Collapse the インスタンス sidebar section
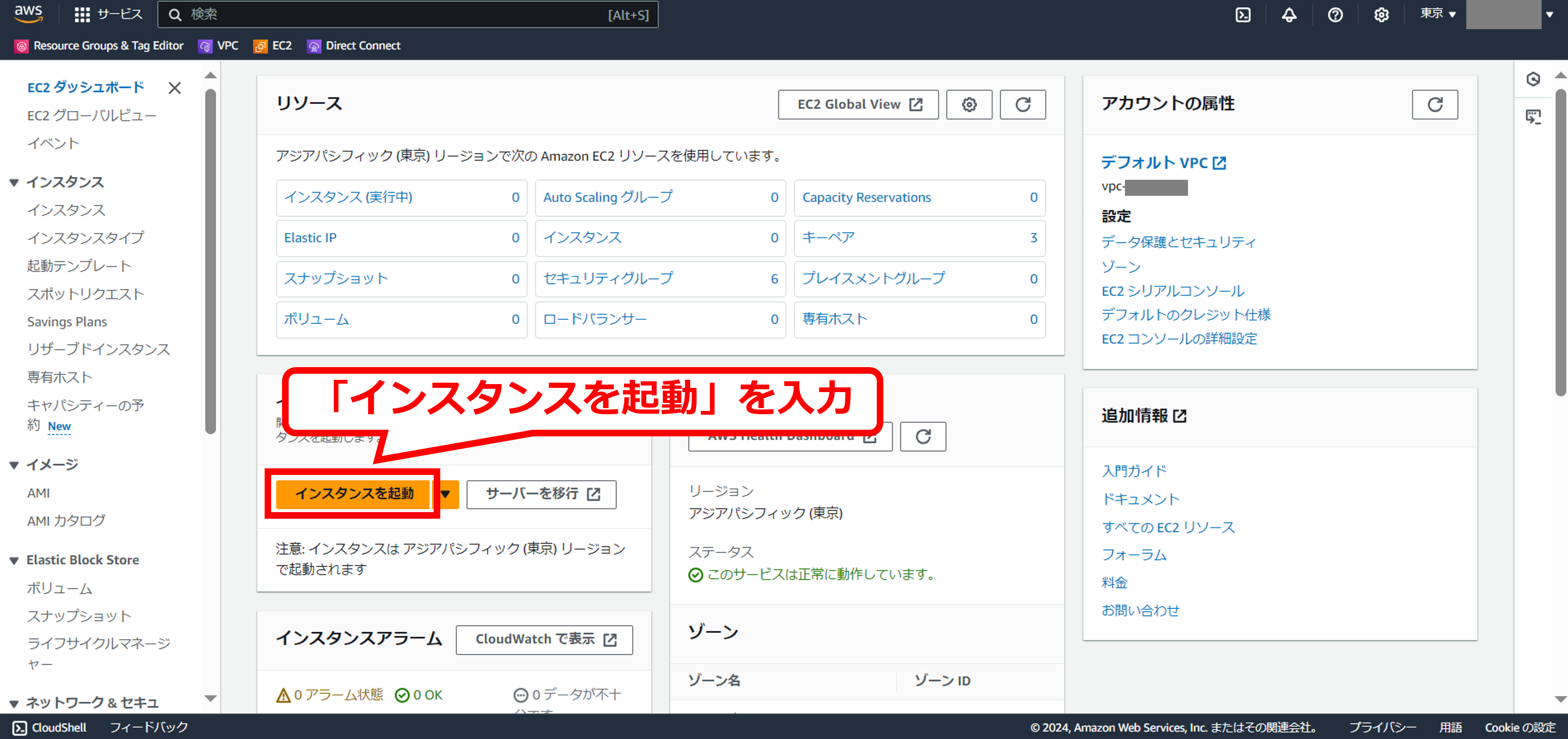Viewport: 1568px width, 739px height. click(14, 183)
